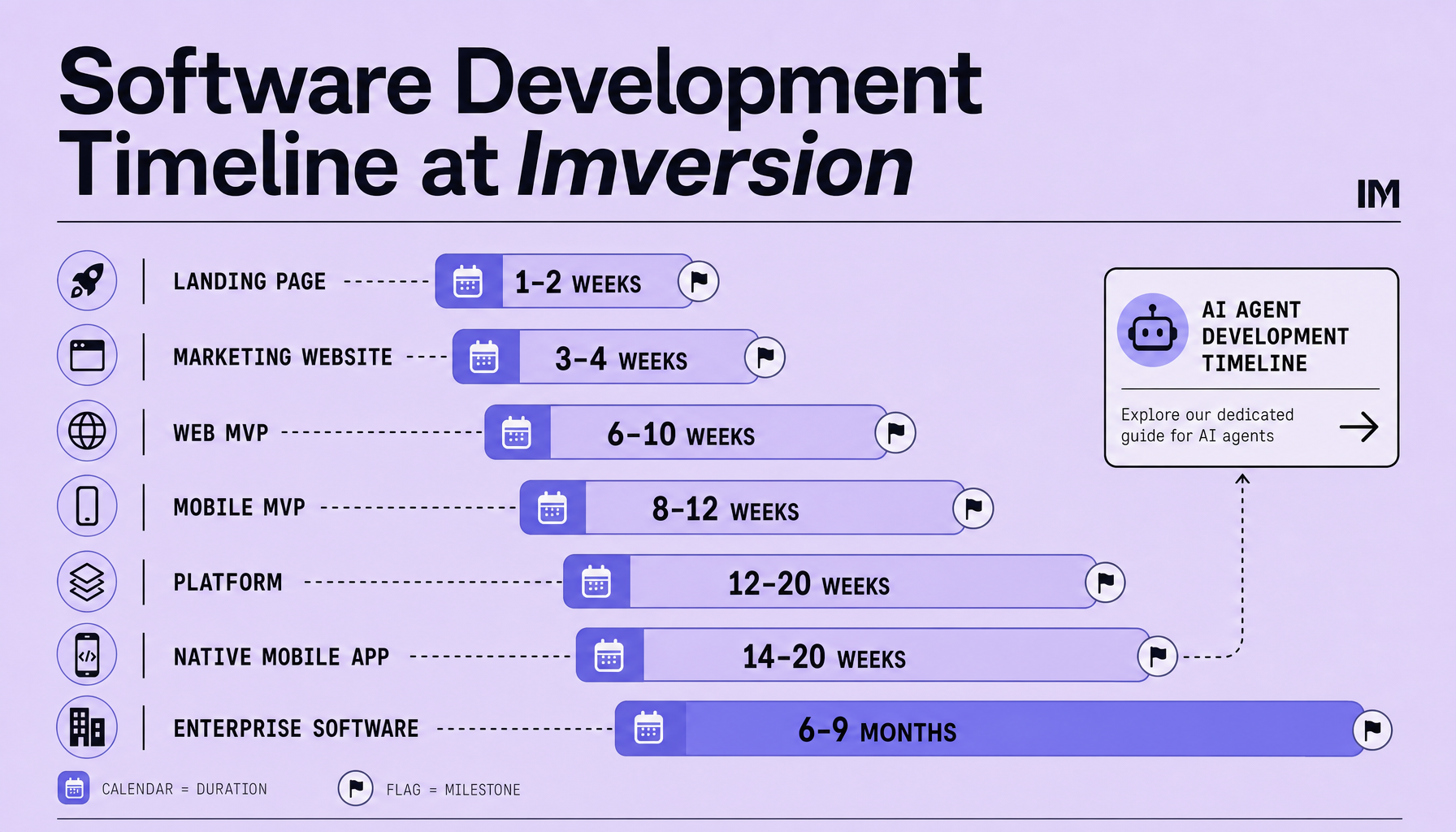Click the calendar icon in the legend

coord(74,788)
